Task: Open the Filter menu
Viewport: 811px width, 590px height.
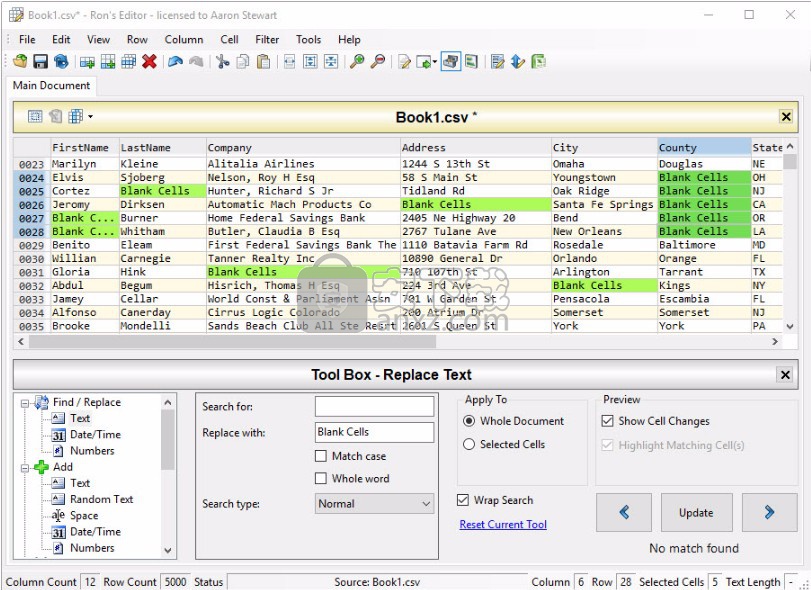Action: tap(267, 39)
